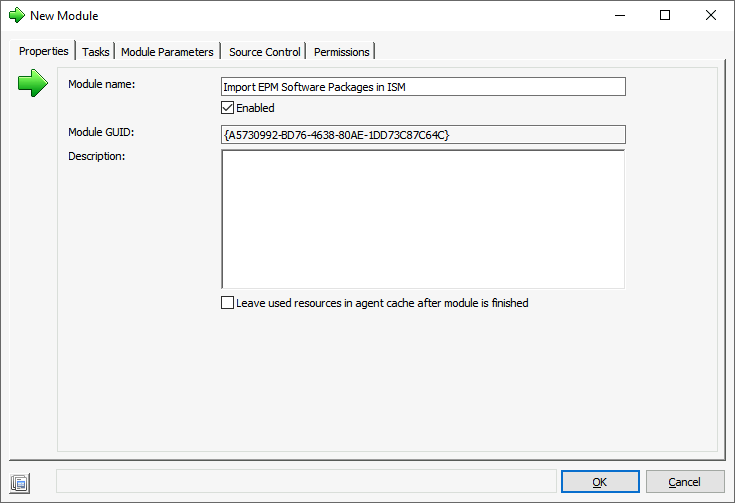Click the Module GUID: label
735x504 pixels.
coord(101,132)
